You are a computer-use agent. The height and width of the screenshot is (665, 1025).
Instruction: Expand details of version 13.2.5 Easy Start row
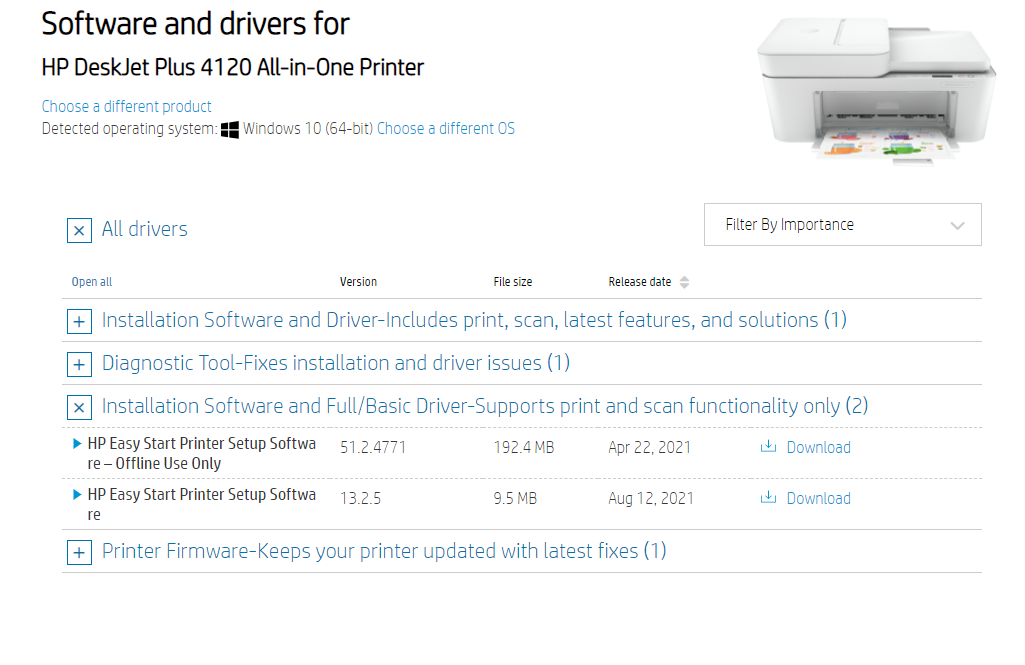[76, 494]
